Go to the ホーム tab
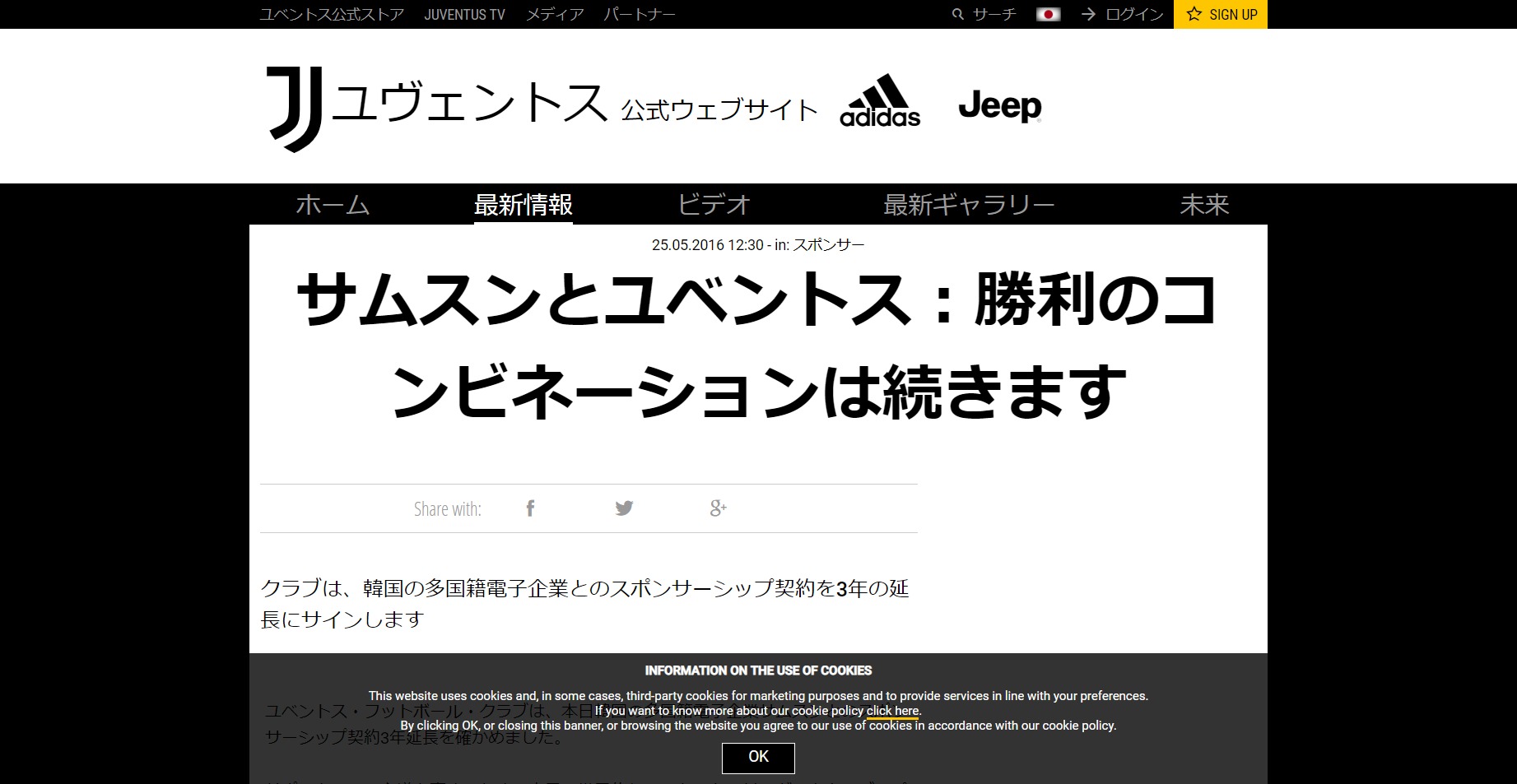The image size is (1517, 784). (x=333, y=204)
